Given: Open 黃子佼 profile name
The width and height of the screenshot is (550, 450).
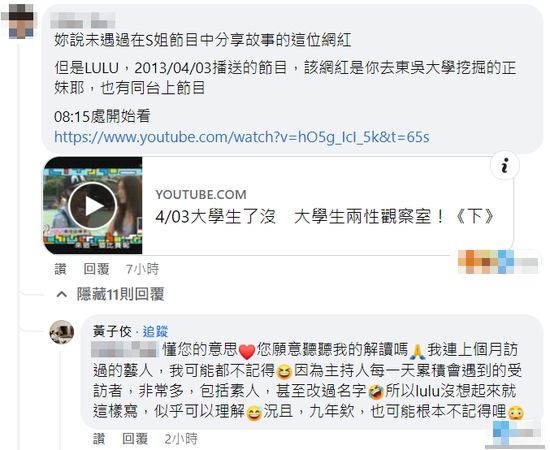Looking at the screenshot, I should click(112, 331).
